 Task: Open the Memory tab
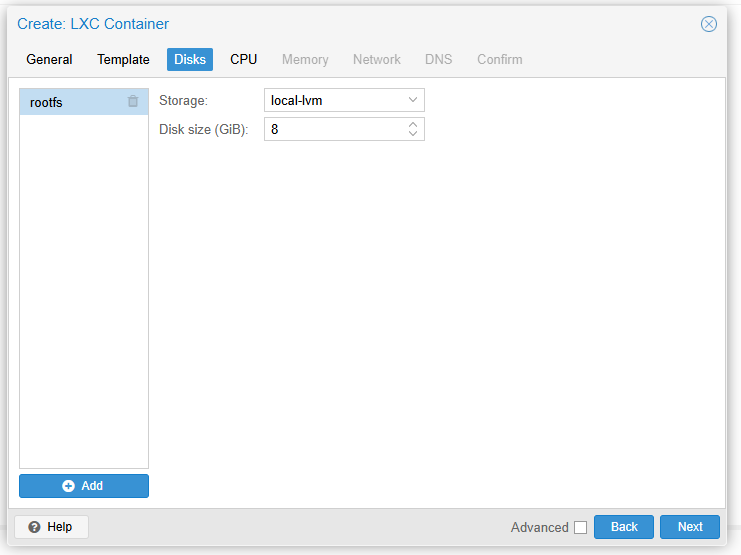tap(305, 60)
